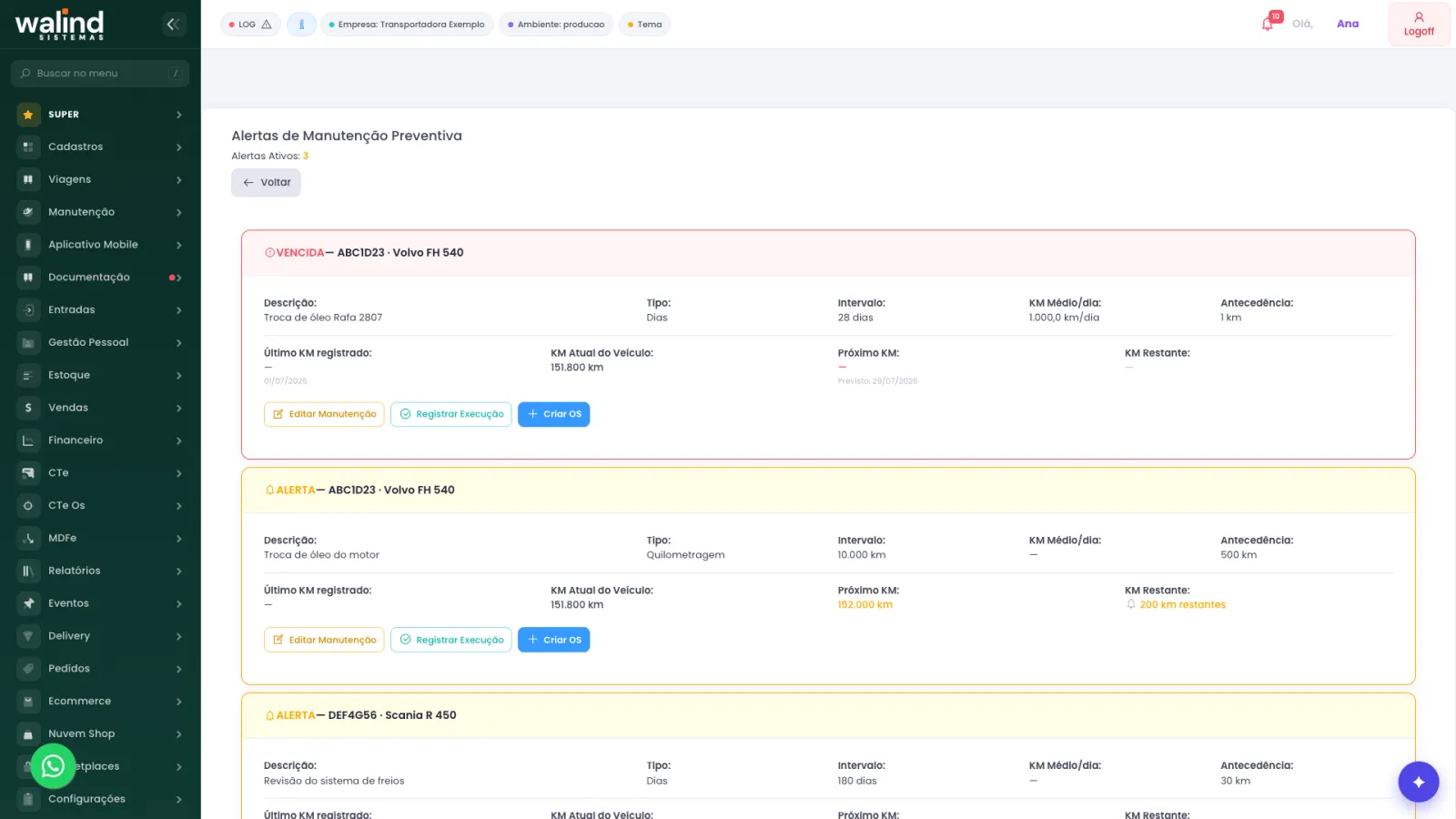
Task: Click the blue info icon in top bar
Action: point(301,25)
